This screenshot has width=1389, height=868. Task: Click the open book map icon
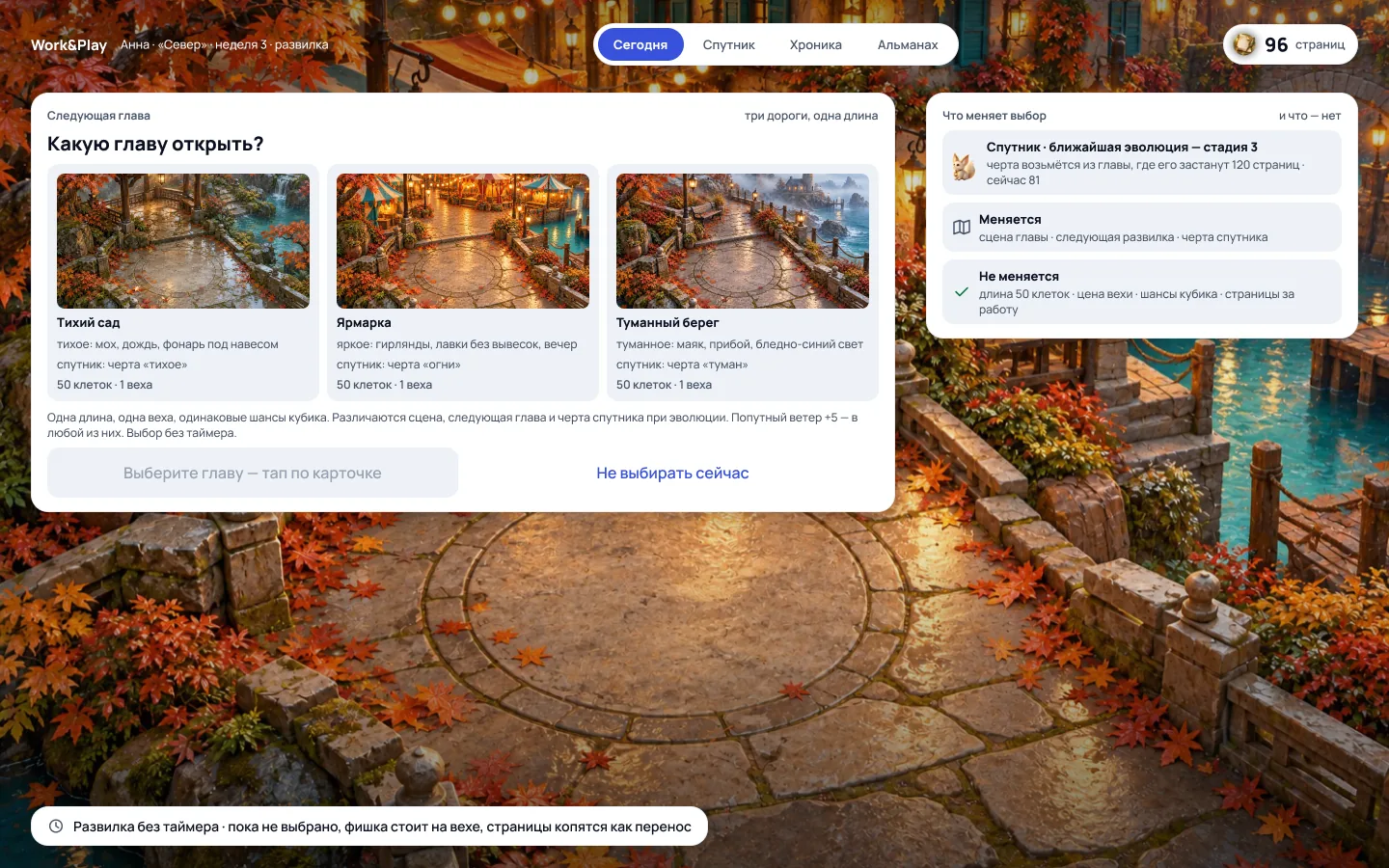point(962,228)
